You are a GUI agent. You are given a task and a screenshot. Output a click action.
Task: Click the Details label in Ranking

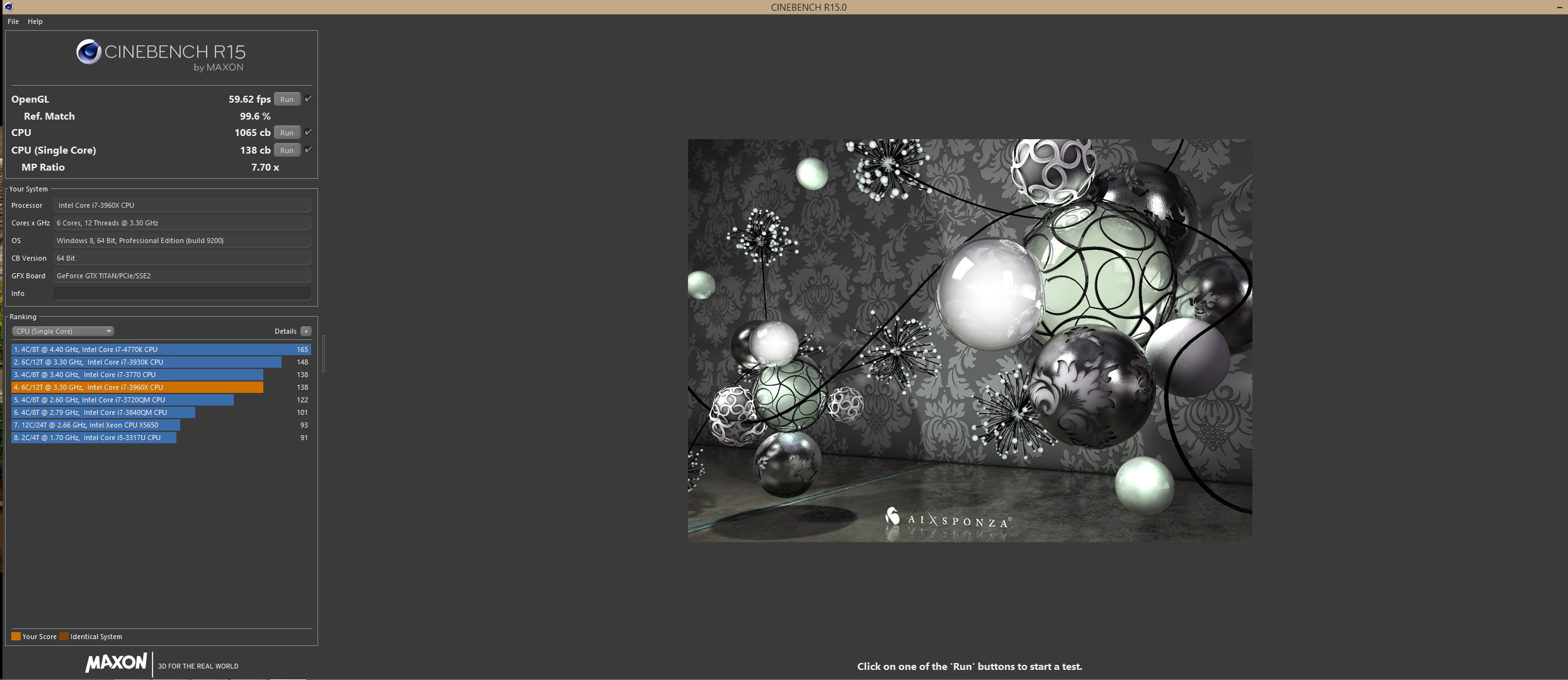coord(285,331)
